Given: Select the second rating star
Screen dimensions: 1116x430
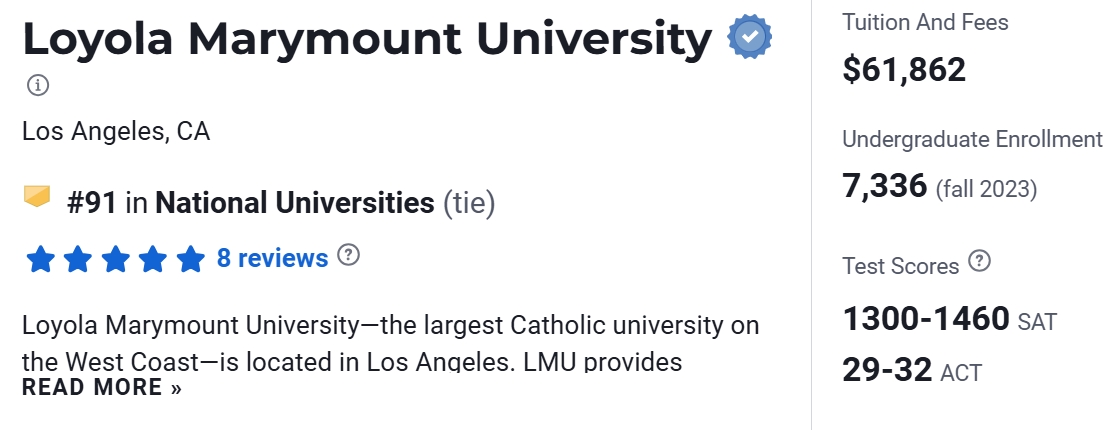Looking at the screenshot, I should (x=78, y=260).
